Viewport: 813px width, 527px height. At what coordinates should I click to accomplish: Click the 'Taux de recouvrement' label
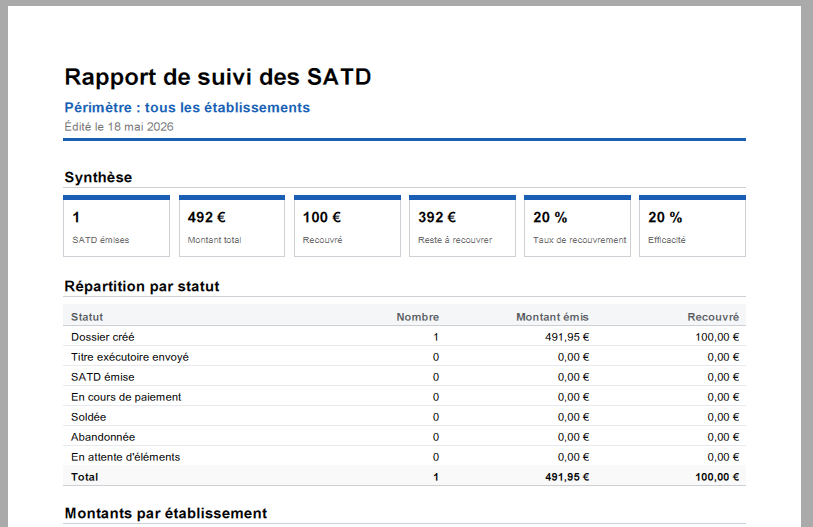coord(580,240)
